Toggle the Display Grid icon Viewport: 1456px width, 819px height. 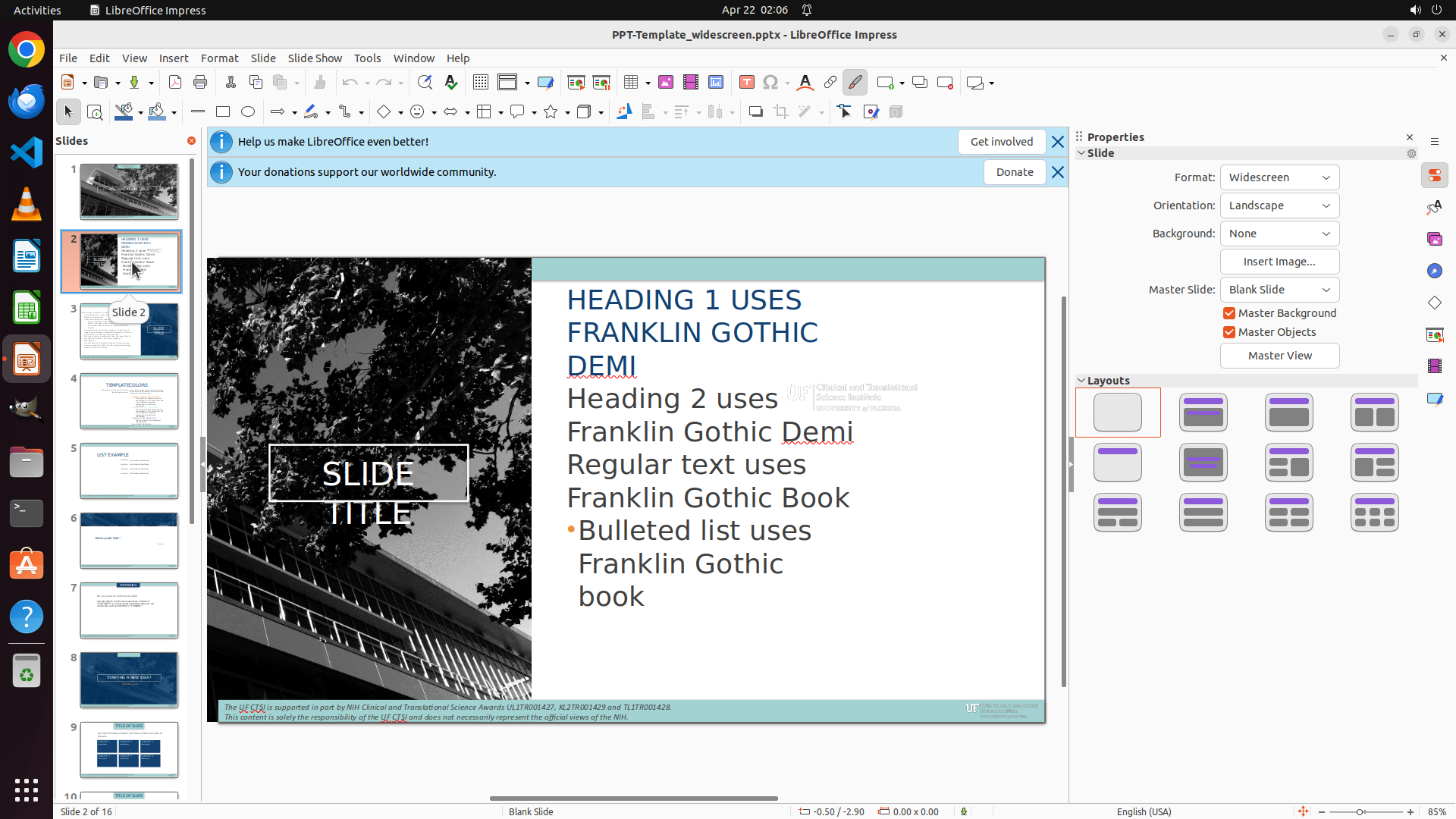pos(481,83)
